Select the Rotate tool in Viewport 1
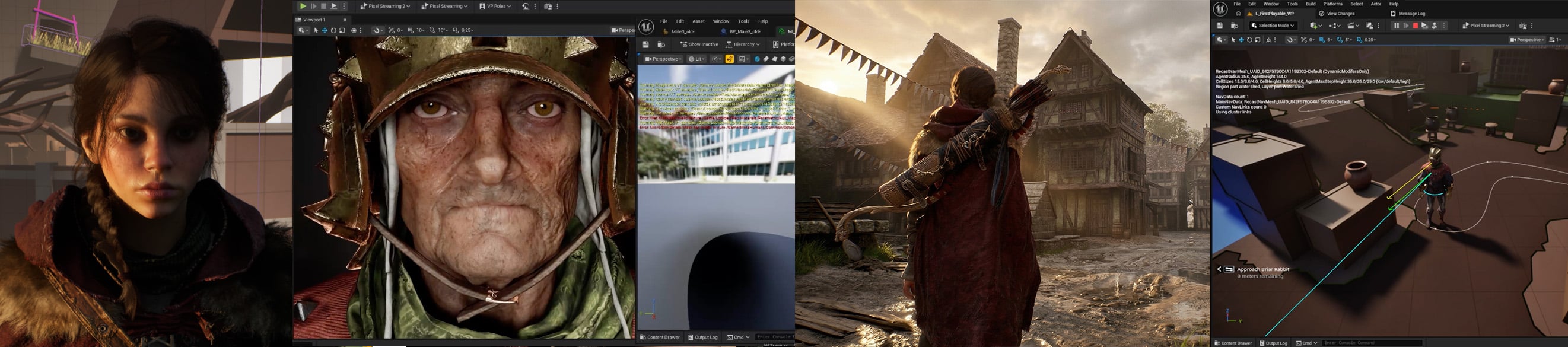 [x=333, y=30]
